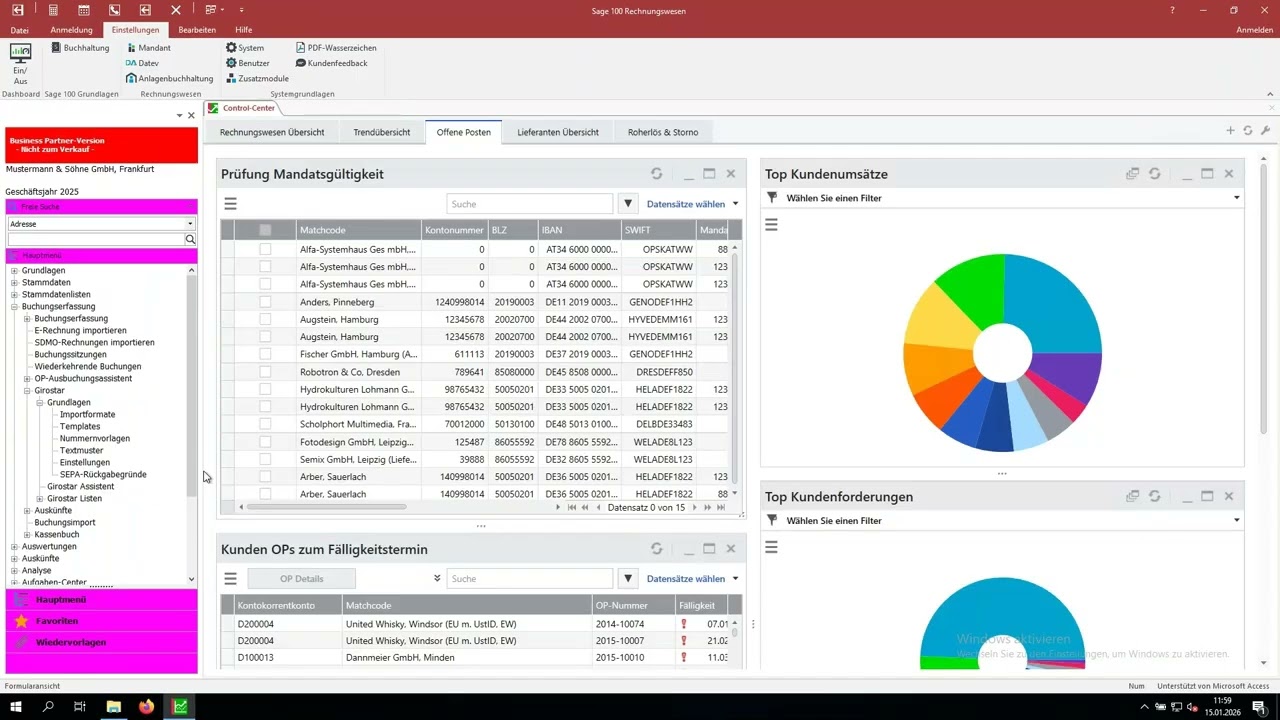Expand the Auswertungen tree node
This screenshot has width=1280, height=720.
coord(14,547)
